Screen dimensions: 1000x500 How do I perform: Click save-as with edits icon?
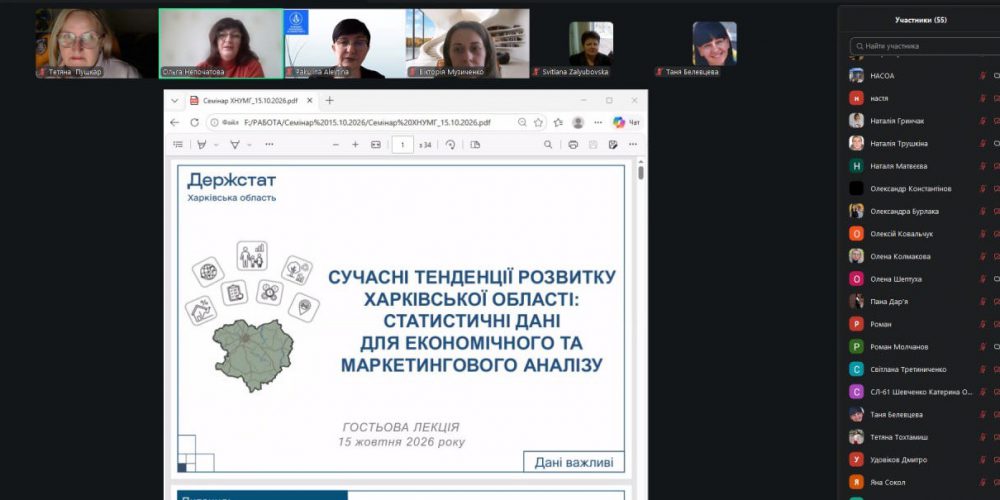[x=613, y=145]
